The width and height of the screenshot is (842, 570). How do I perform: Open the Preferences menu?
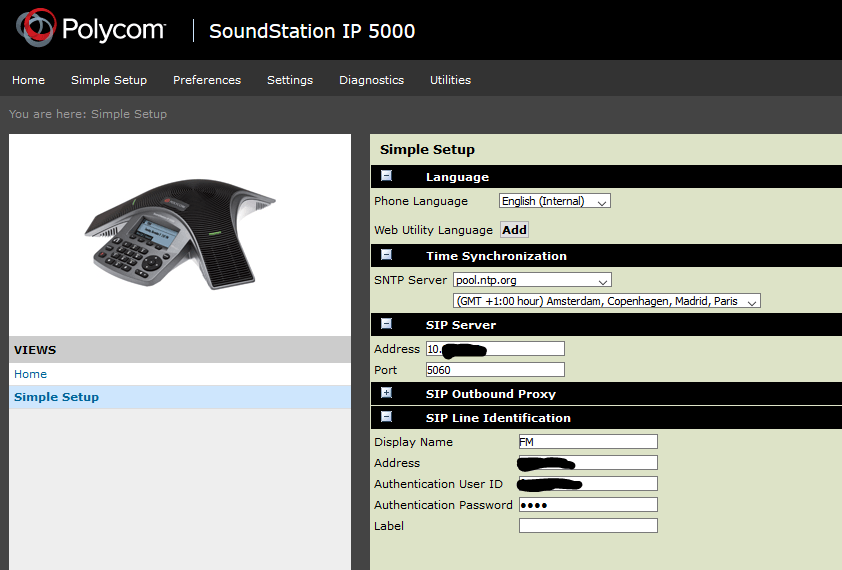point(207,80)
